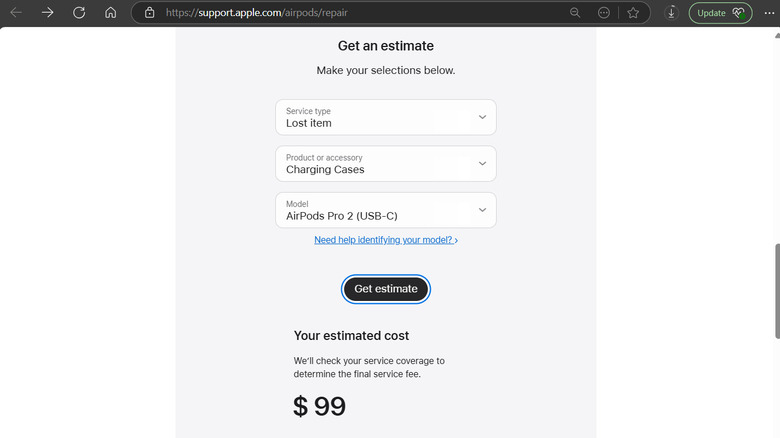Click the AirPods Pro 2 (USB-C) model field
This screenshot has width=780, height=438.
pos(342,215)
